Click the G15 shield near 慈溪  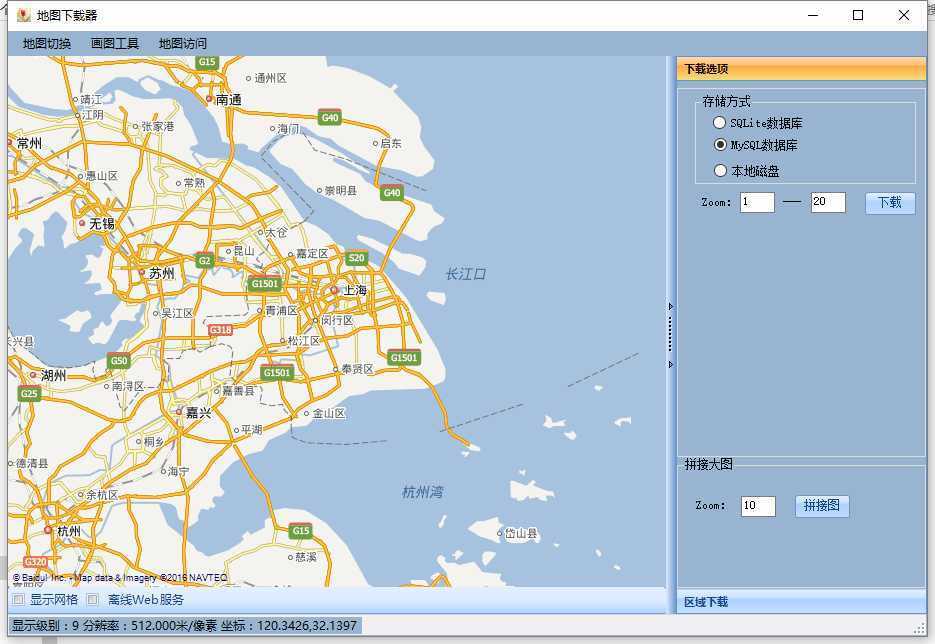301,531
